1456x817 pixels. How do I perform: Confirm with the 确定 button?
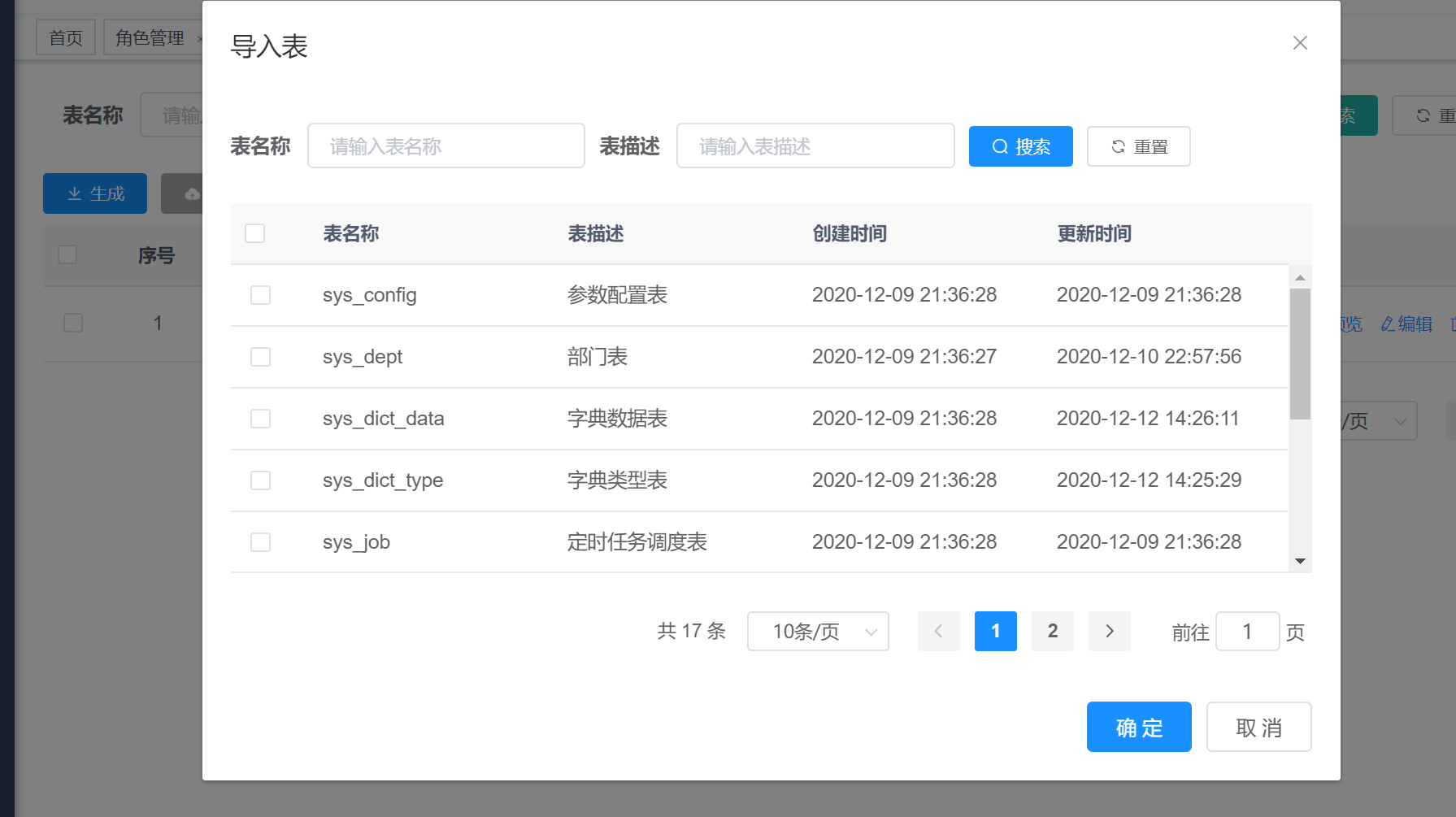click(x=1139, y=727)
